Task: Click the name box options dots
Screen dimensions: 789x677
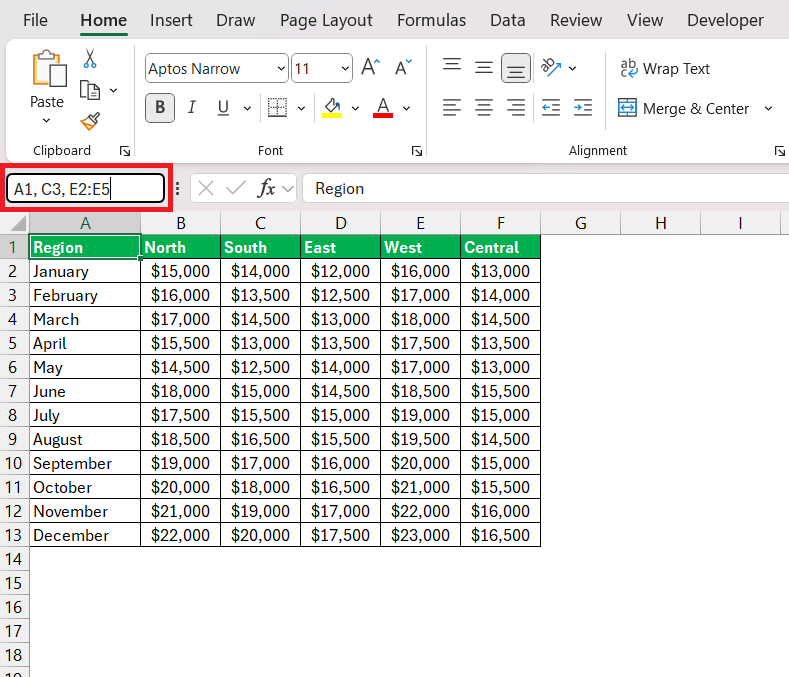Action: [x=178, y=189]
